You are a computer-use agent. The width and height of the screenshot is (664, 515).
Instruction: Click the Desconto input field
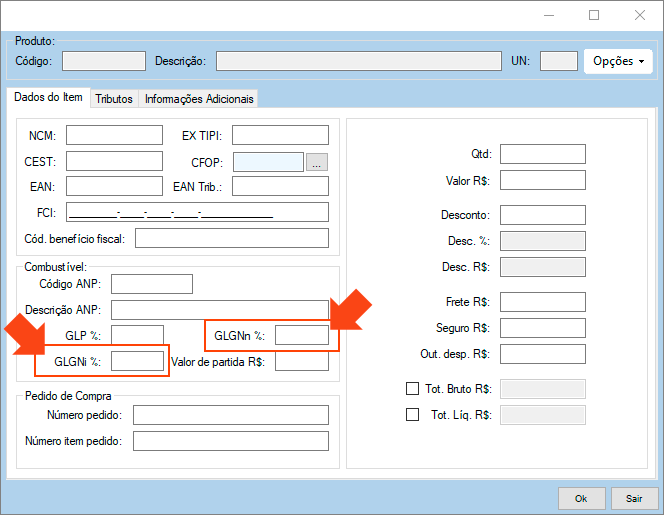[x=542, y=215]
